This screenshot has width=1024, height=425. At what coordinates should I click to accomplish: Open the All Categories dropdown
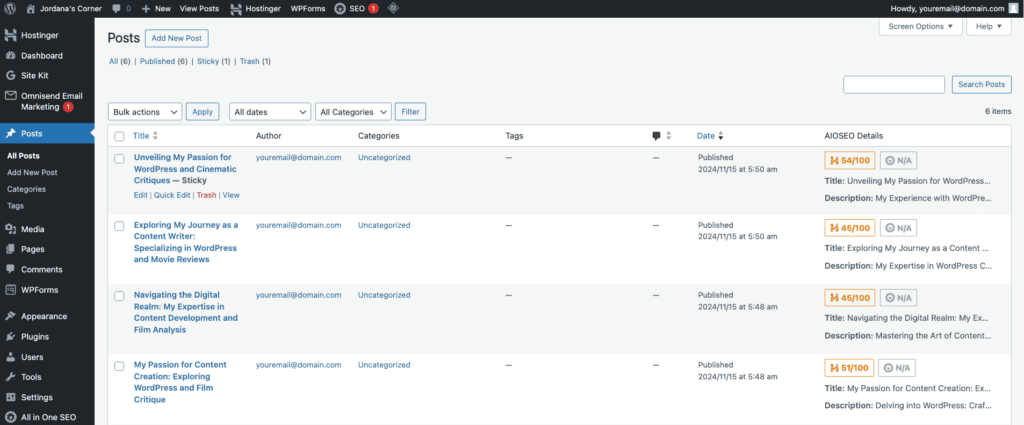click(352, 112)
